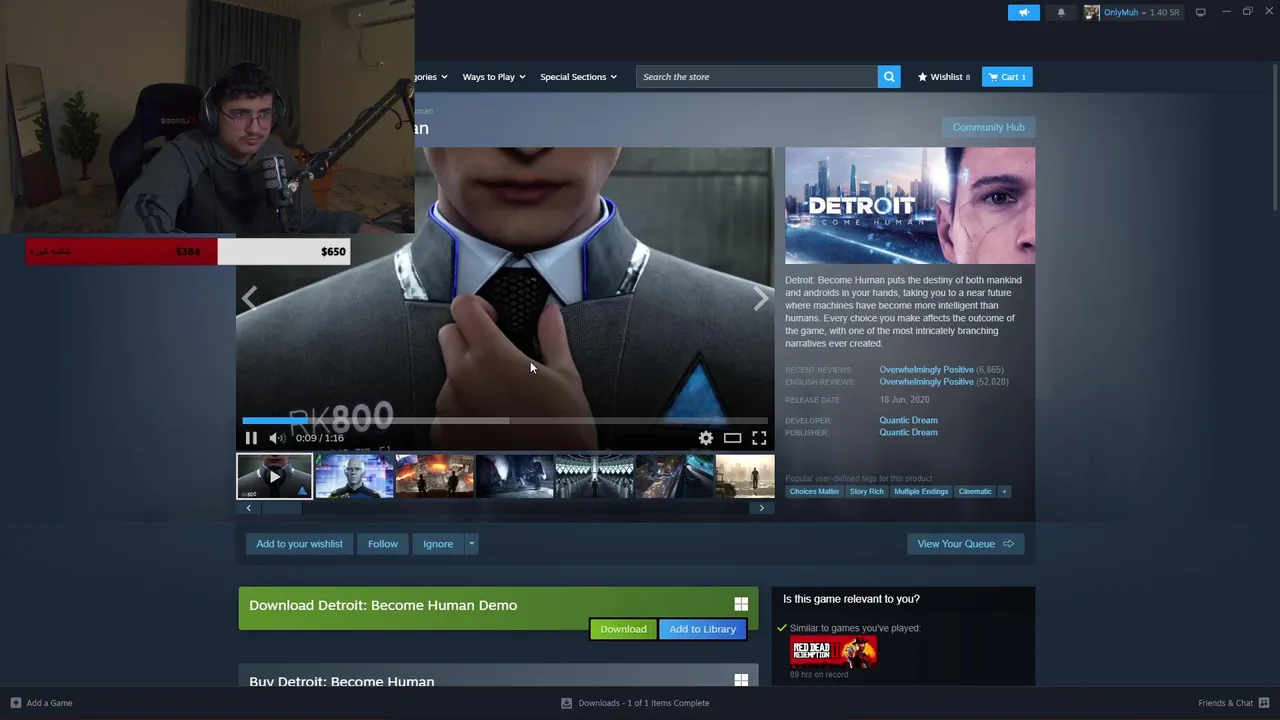Open Downloads status in bottom bar
This screenshot has width=1280, height=720.
coord(635,703)
